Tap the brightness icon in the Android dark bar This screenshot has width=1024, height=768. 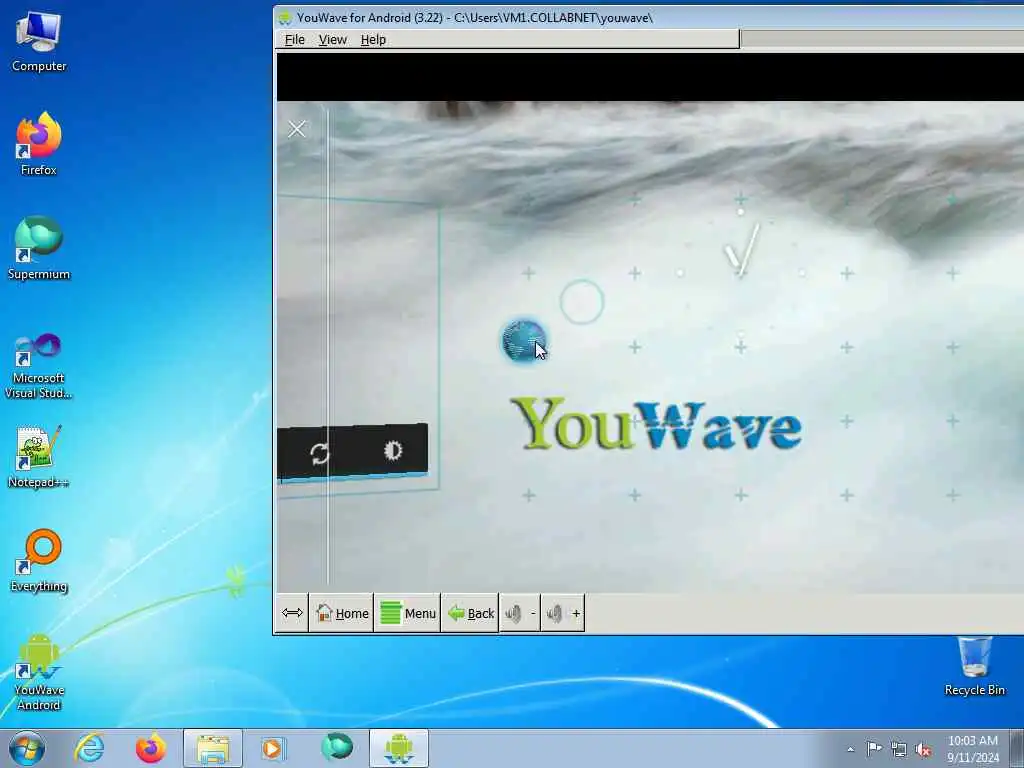click(x=392, y=450)
